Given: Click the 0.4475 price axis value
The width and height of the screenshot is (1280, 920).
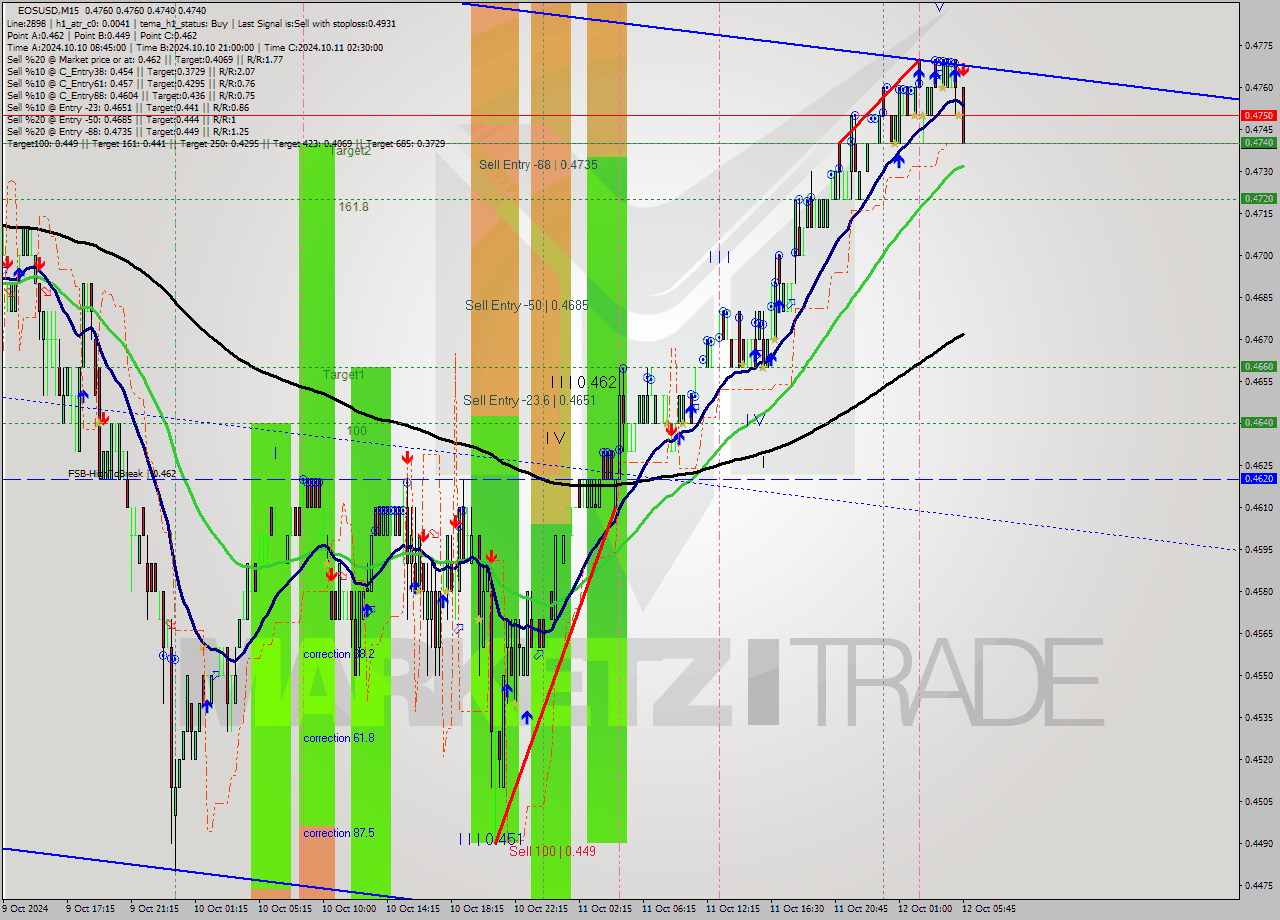Looking at the screenshot, I should pos(1258,885).
